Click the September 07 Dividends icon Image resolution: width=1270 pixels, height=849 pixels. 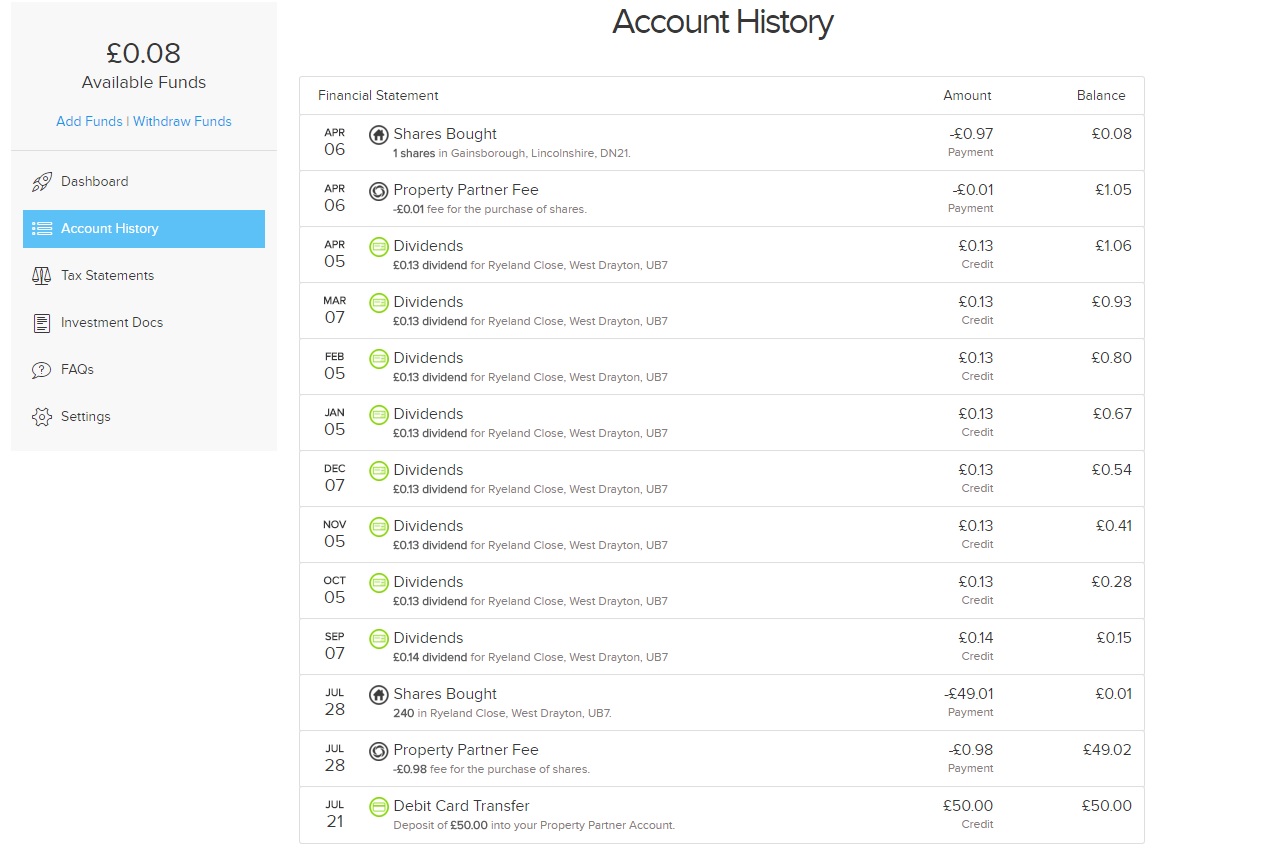tap(379, 638)
